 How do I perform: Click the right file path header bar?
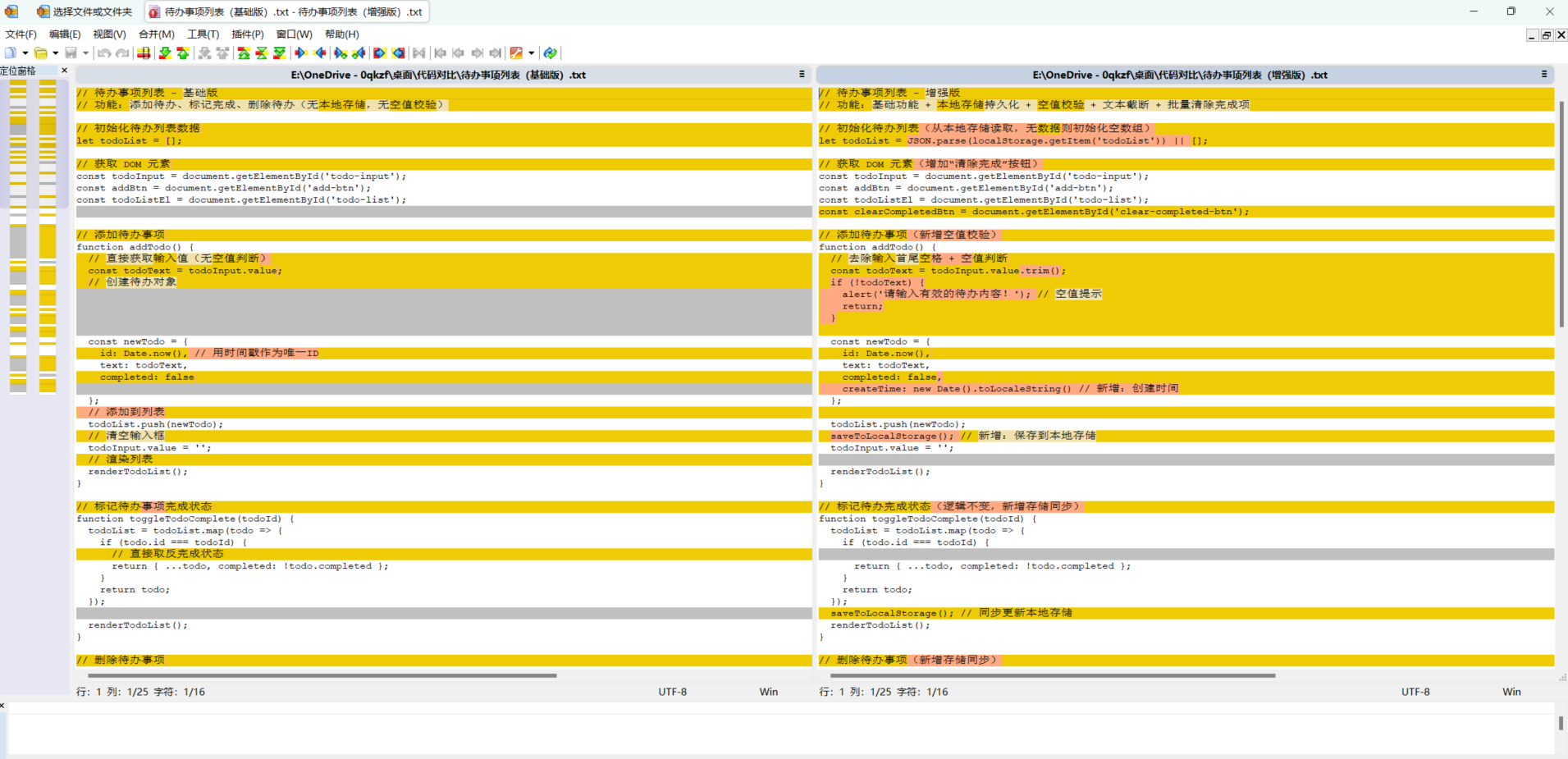pyautogui.click(x=1179, y=75)
